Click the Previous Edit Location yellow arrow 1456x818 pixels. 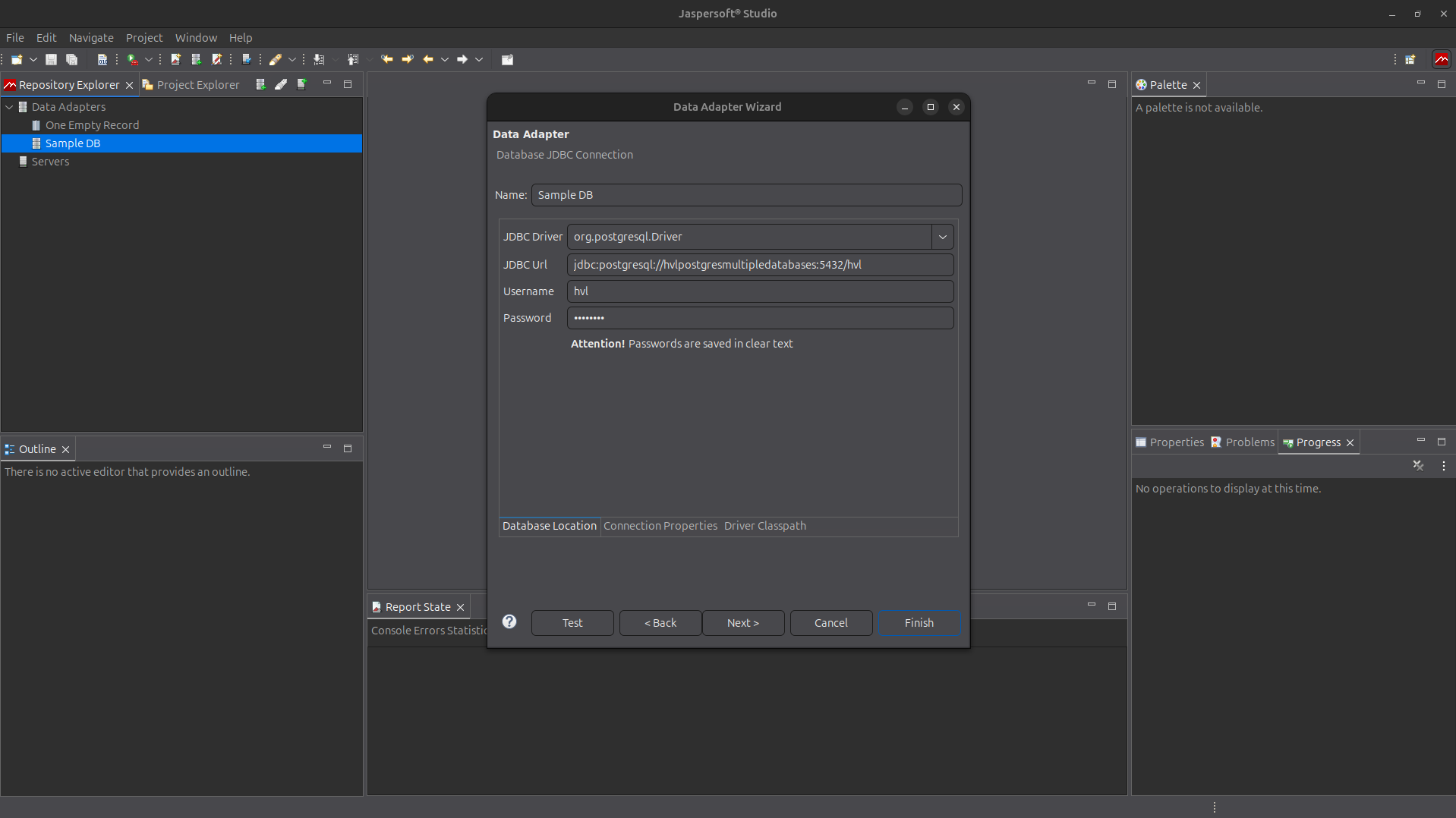[x=387, y=59]
